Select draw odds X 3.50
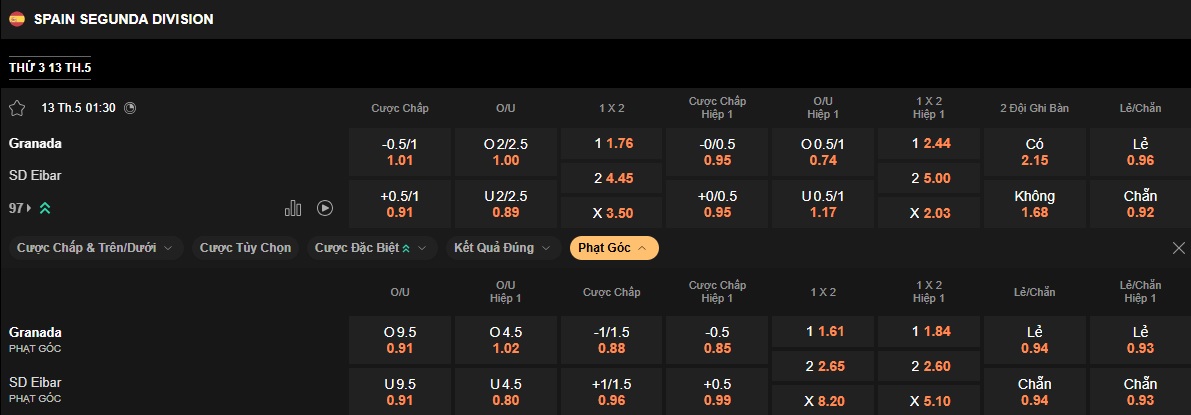This screenshot has height=415, width=1191. [613, 213]
